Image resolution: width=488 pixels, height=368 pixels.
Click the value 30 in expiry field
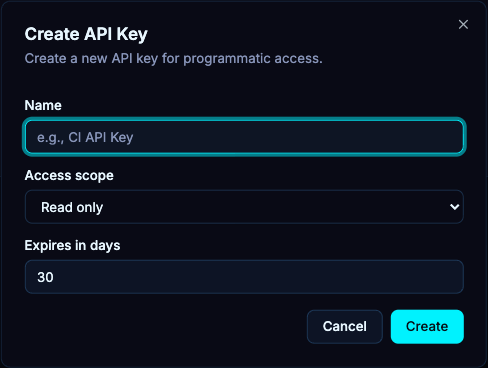coord(45,277)
